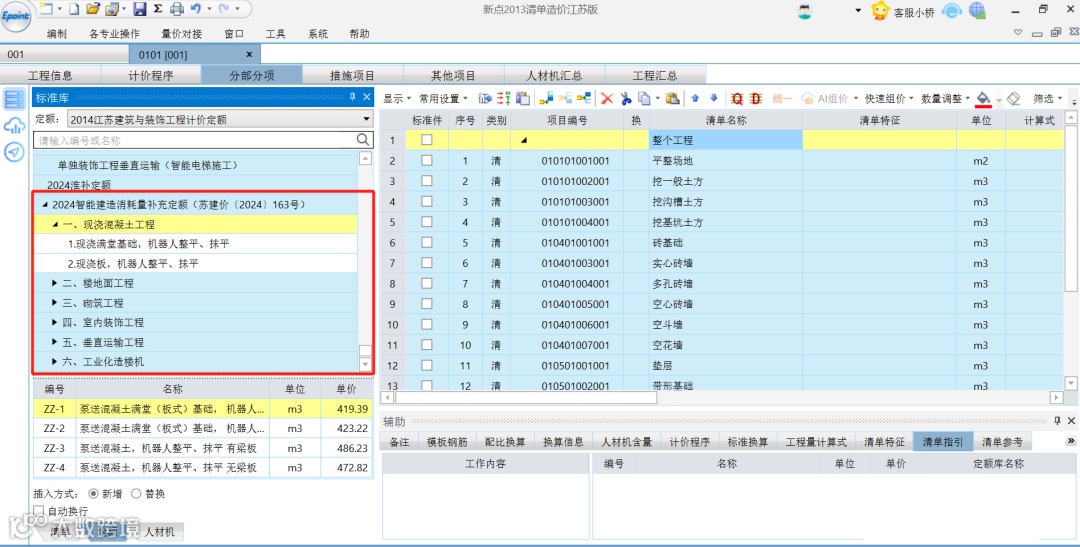Expand 六、工业化造楼机 tree node
The image size is (1080, 547).
point(55,362)
